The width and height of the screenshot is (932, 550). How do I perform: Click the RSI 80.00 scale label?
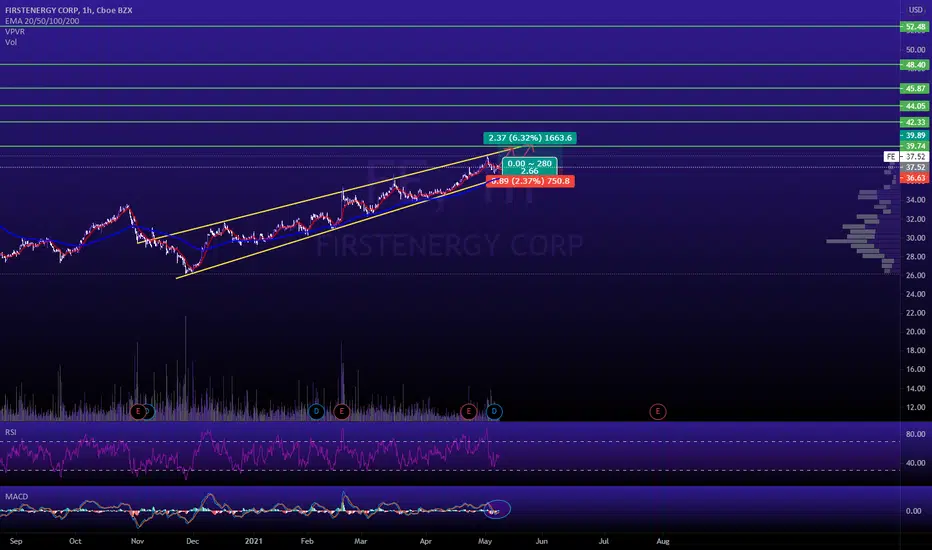tap(915, 434)
